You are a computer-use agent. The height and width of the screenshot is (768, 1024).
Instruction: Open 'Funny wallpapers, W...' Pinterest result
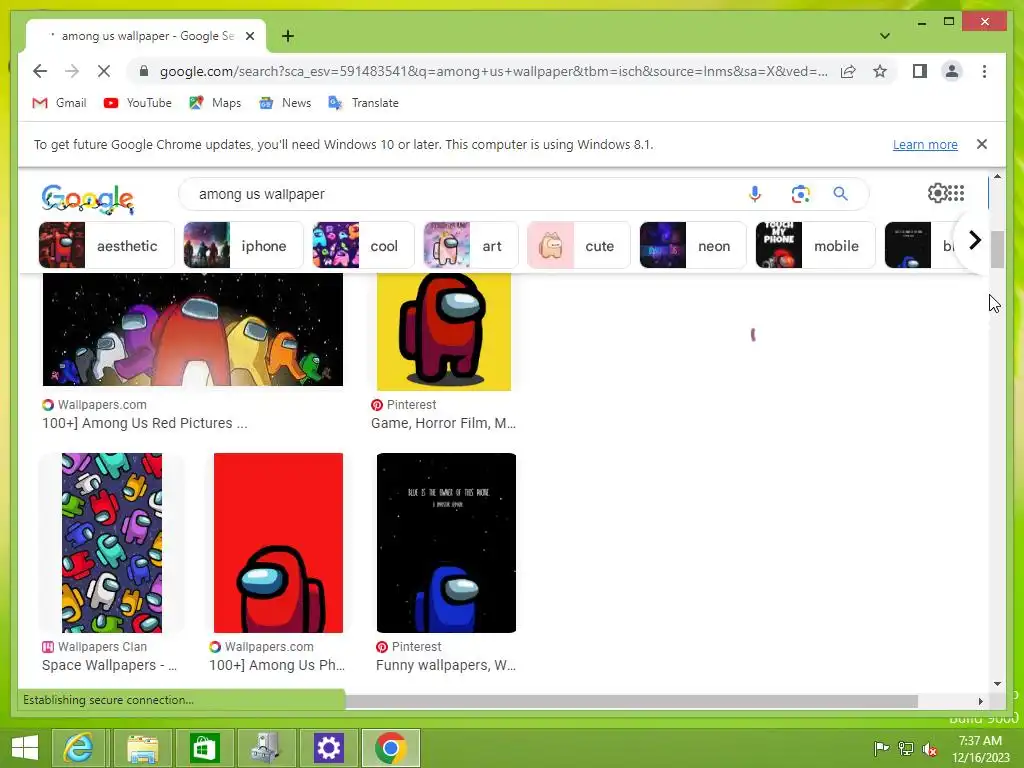pos(445,665)
